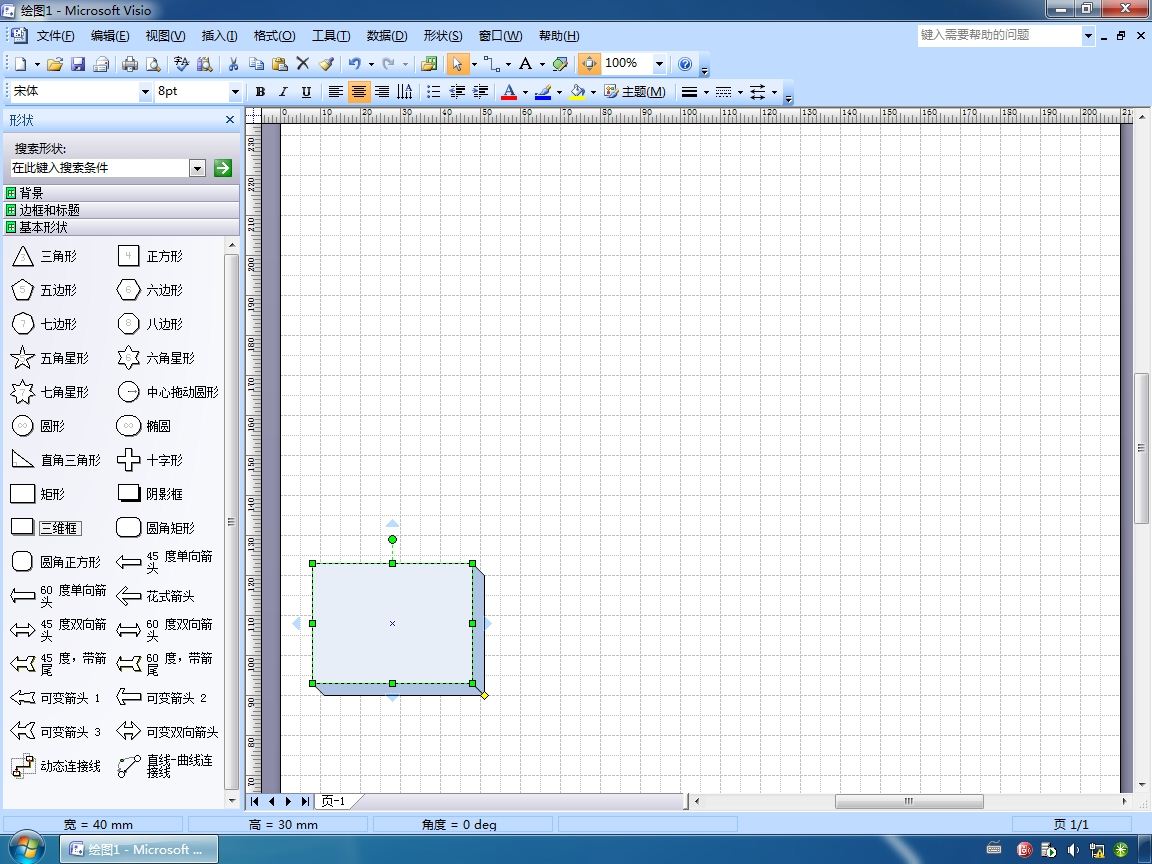
Task: Toggle right text alignment
Action: point(382,92)
